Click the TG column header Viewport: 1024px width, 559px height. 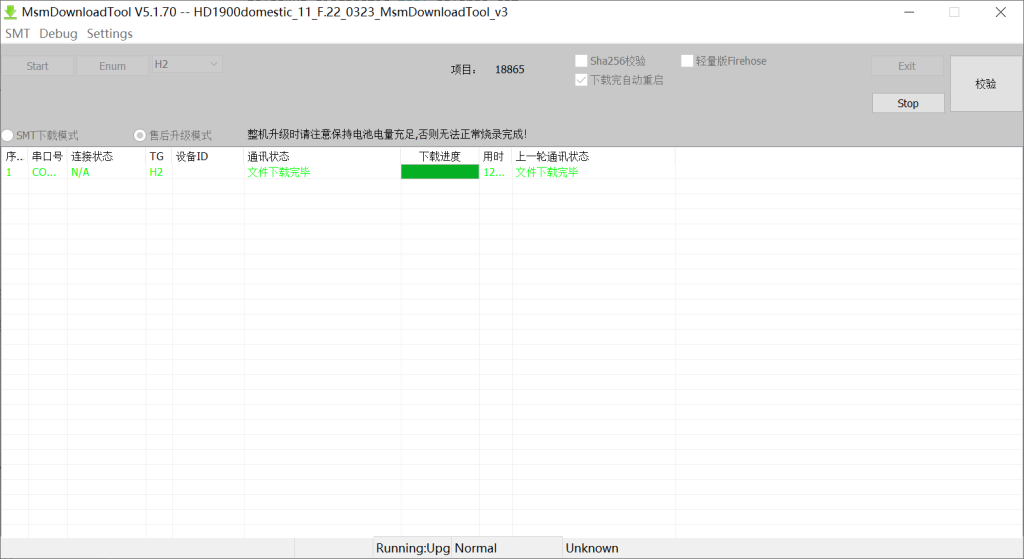[x=159, y=156]
